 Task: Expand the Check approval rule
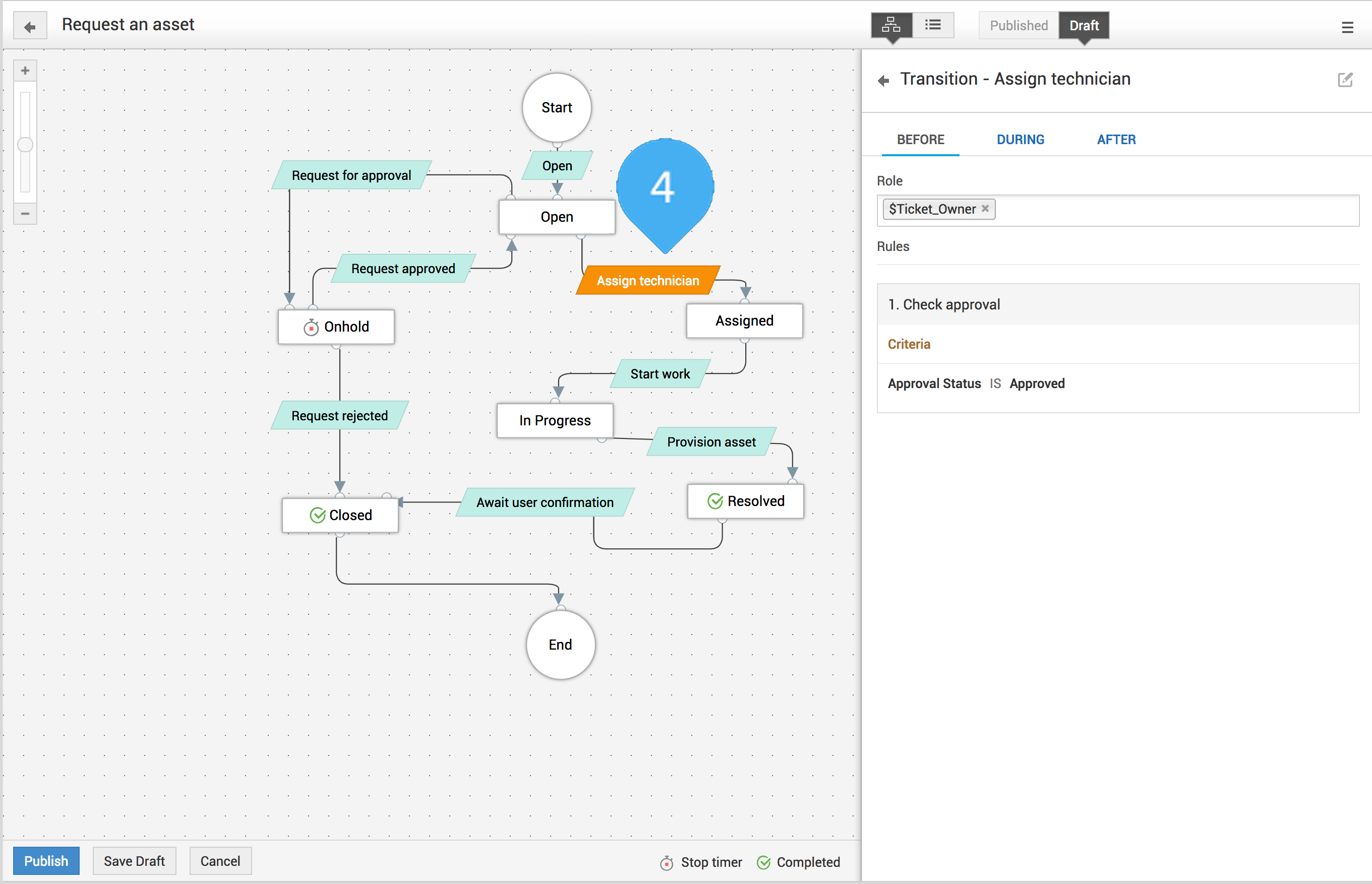point(1117,305)
